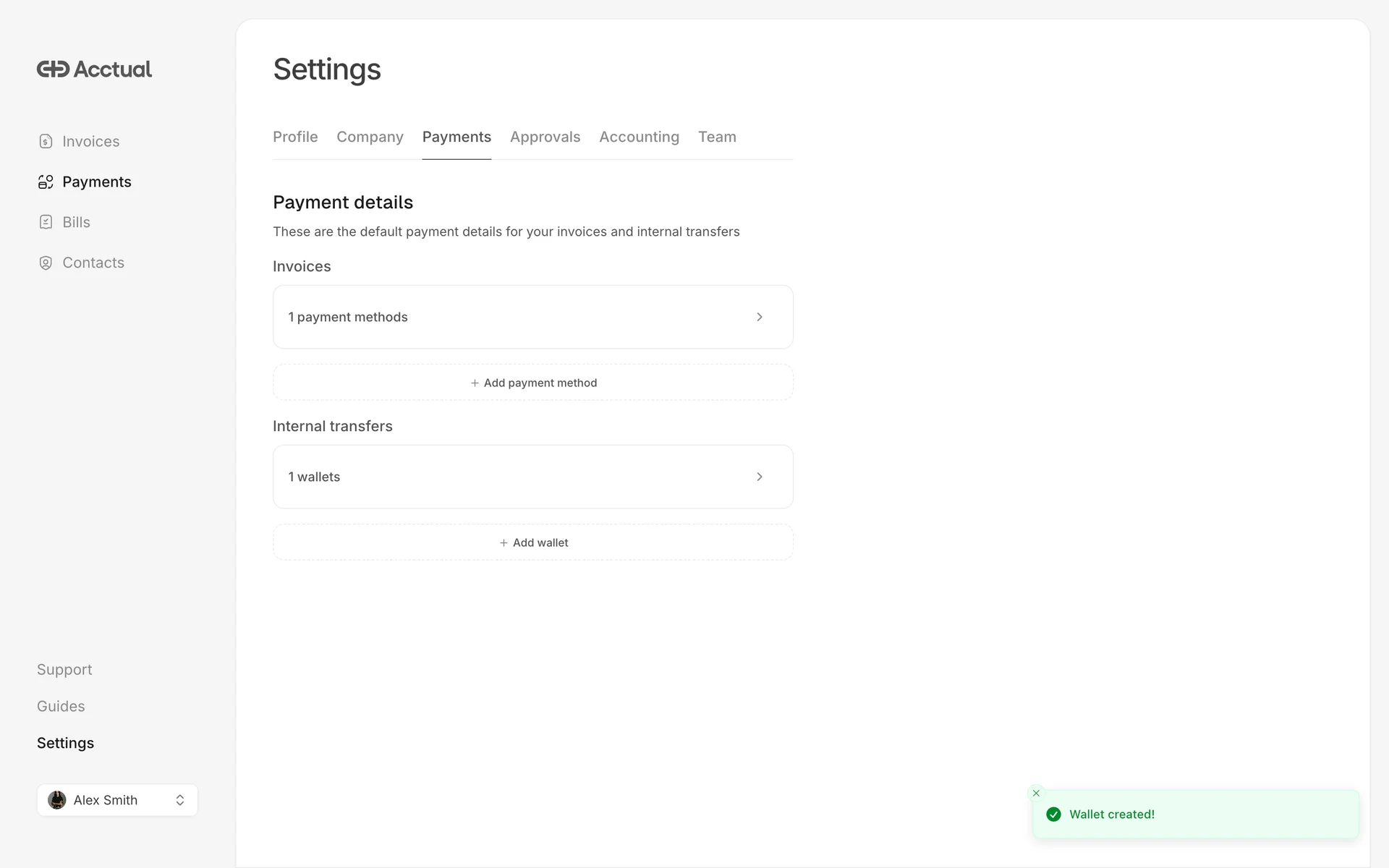The width and height of the screenshot is (1389, 868).
Task: Click the green checkmark in the toast
Action: [1054, 814]
